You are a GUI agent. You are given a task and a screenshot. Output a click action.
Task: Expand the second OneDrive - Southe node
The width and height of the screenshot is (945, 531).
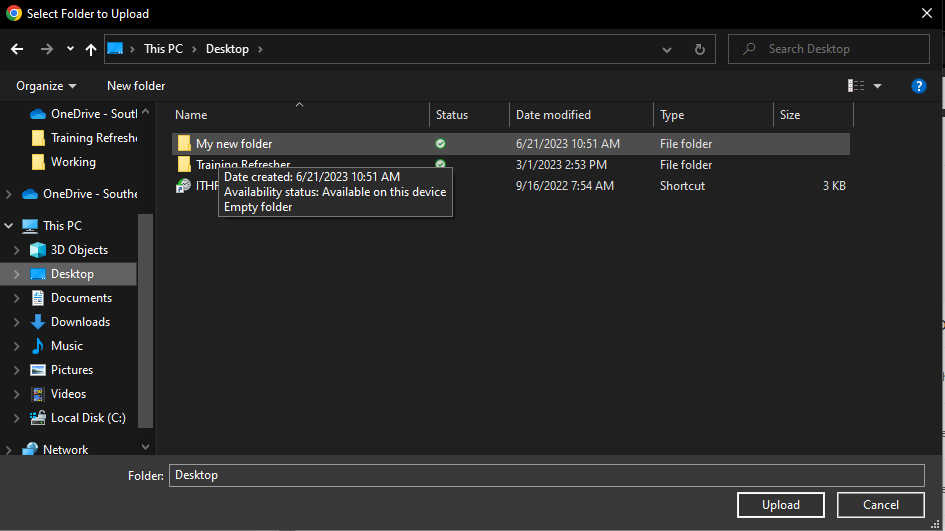(x=8, y=194)
